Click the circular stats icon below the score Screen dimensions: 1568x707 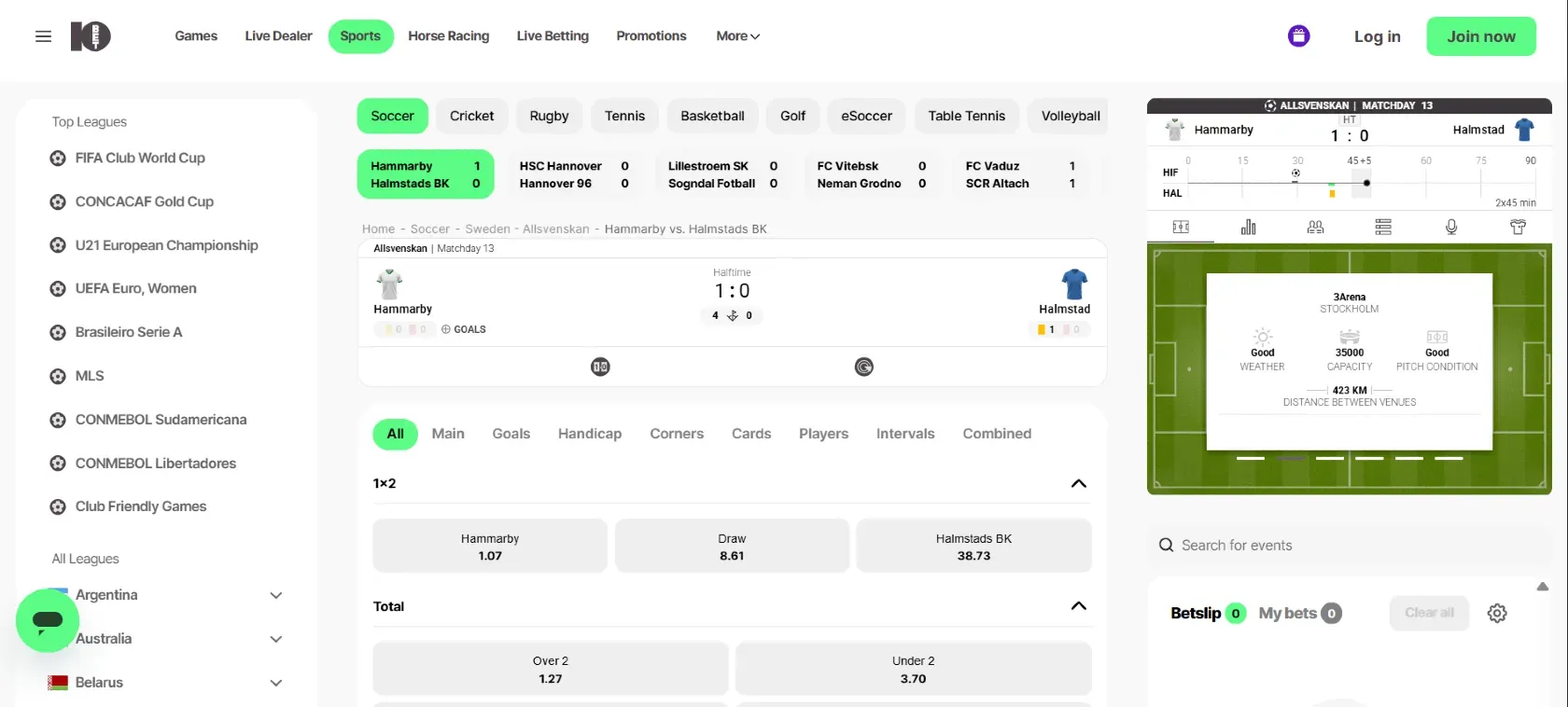pyautogui.click(x=864, y=367)
